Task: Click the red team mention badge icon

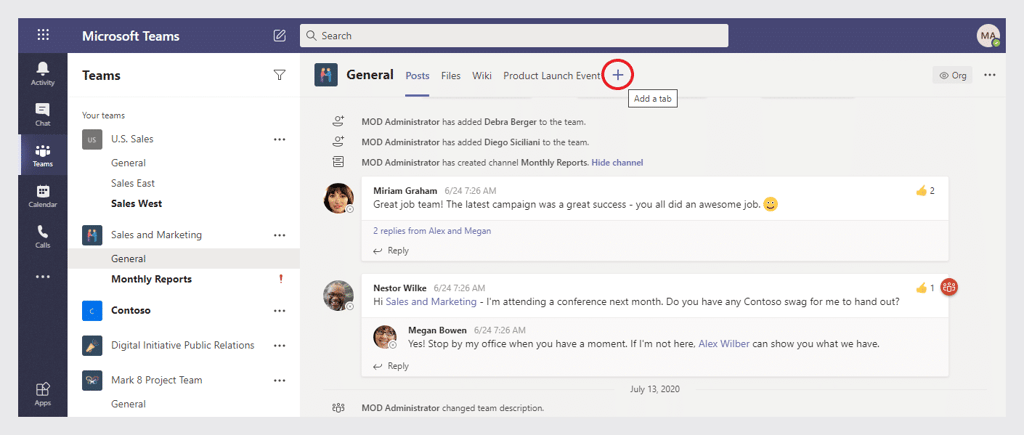Action: click(950, 287)
